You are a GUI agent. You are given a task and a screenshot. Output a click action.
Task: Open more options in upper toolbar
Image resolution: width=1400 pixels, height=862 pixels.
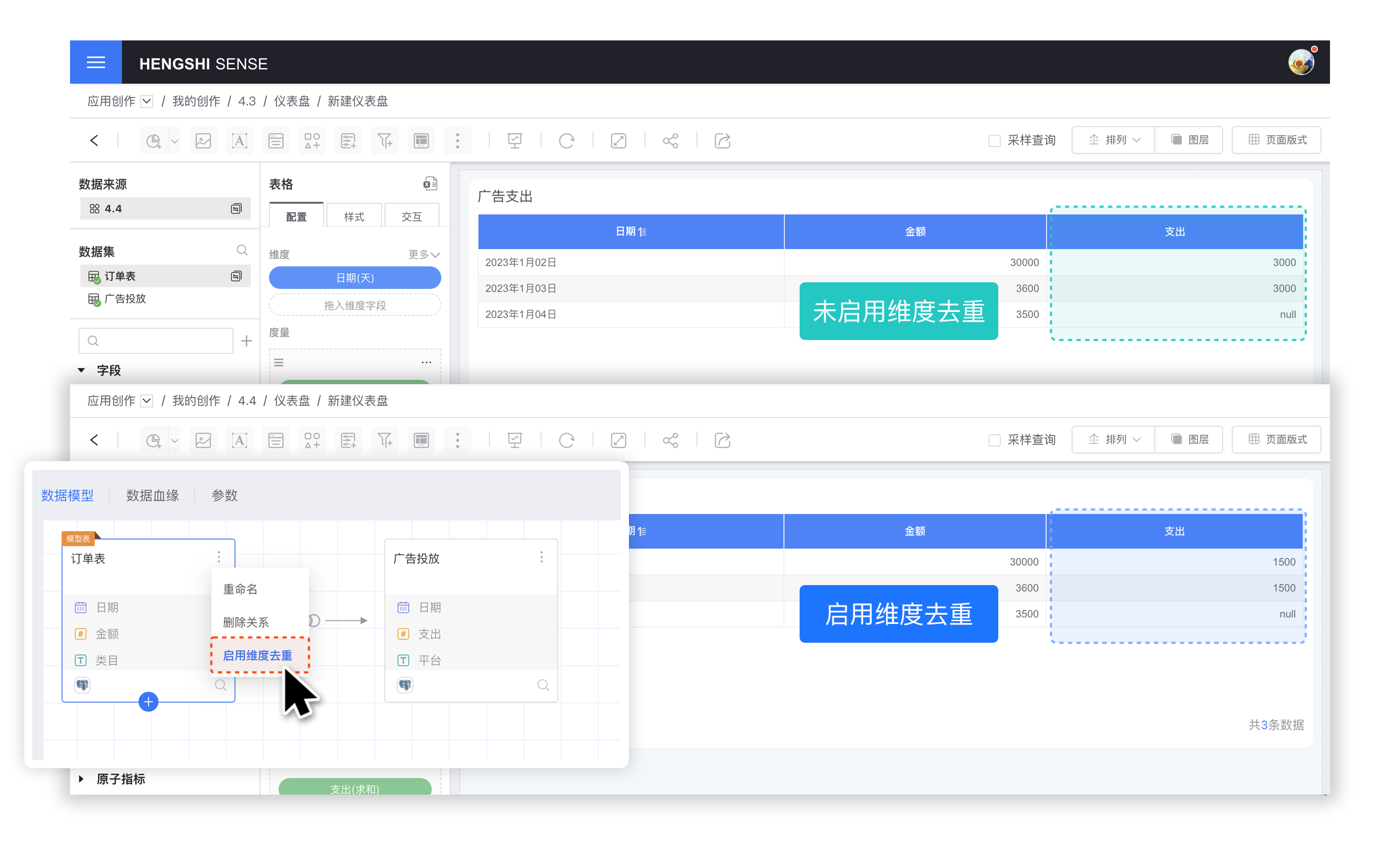coord(458,140)
